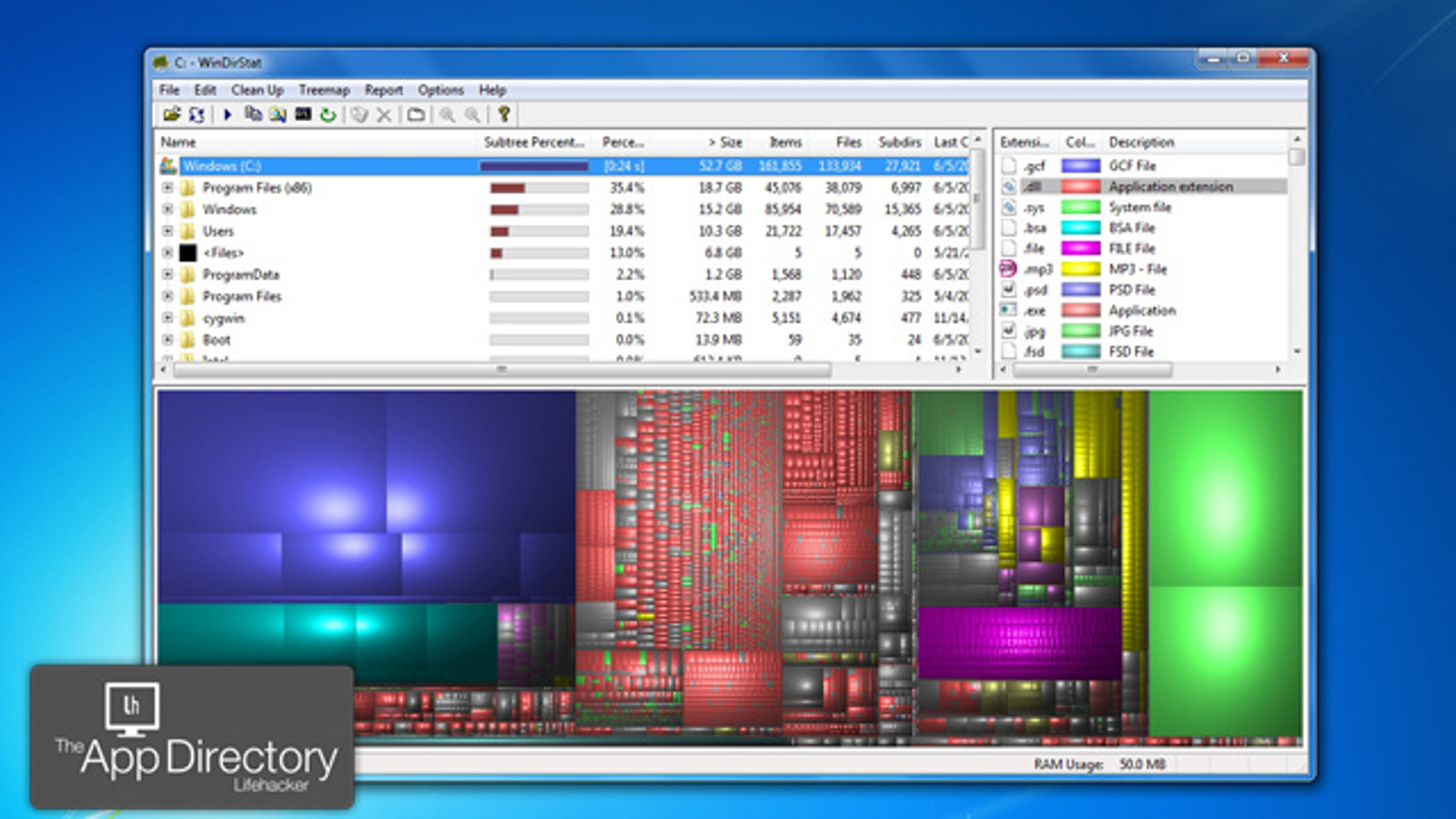Viewport: 1456px width, 819px height.
Task: Expand the Users folder node
Action: 167,231
